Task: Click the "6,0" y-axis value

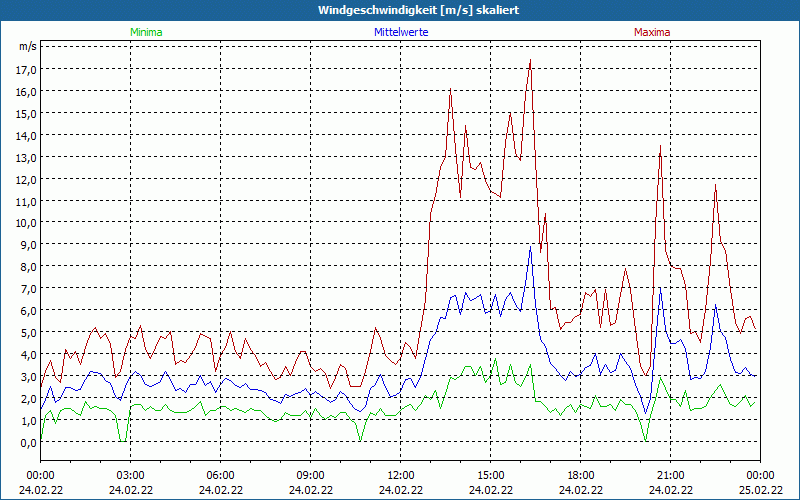Action: [x=29, y=310]
